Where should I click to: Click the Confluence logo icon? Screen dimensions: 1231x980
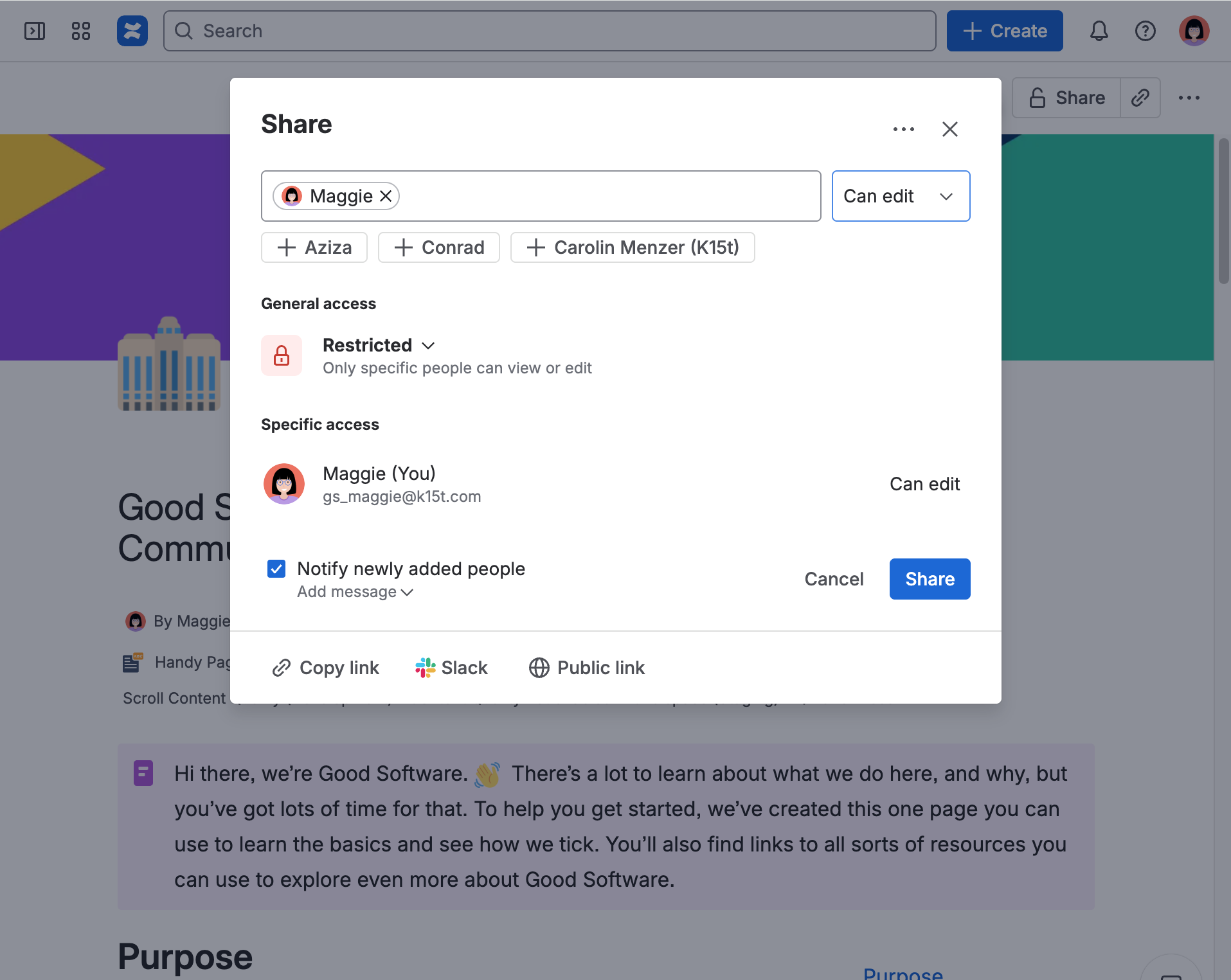point(132,31)
